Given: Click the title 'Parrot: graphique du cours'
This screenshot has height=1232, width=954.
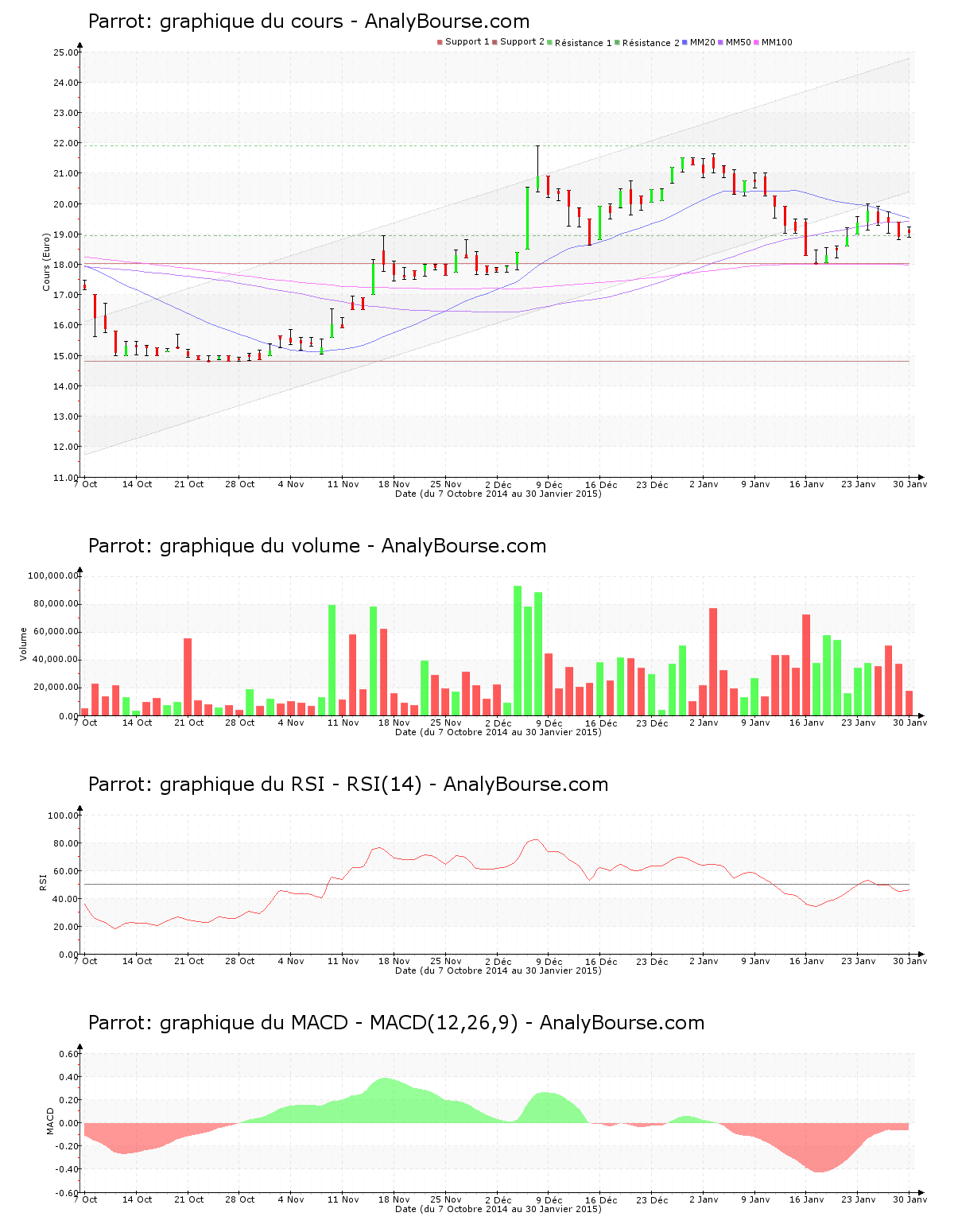Looking at the screenshot, I should click(215, 21).
